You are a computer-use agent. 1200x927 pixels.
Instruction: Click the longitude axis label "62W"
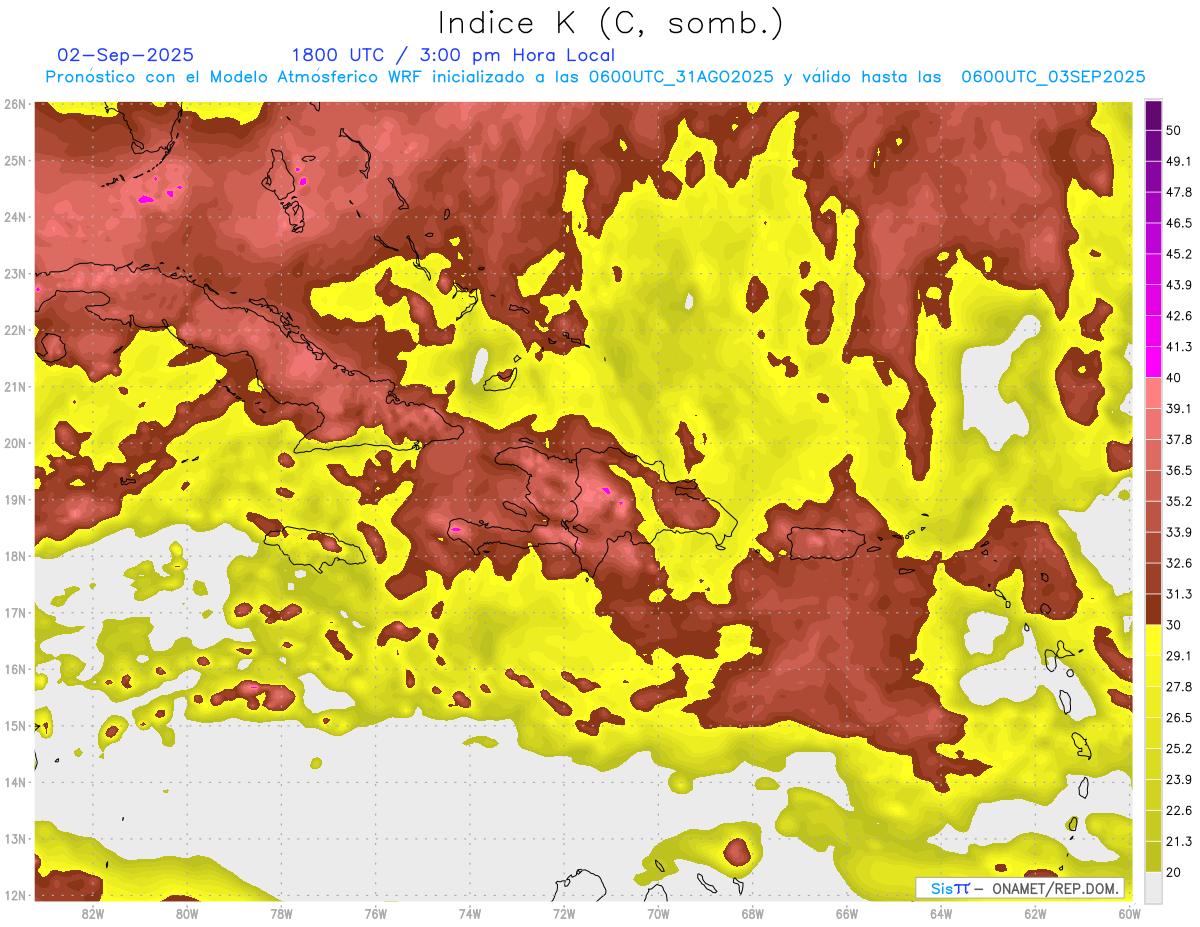coord(1035,914)
